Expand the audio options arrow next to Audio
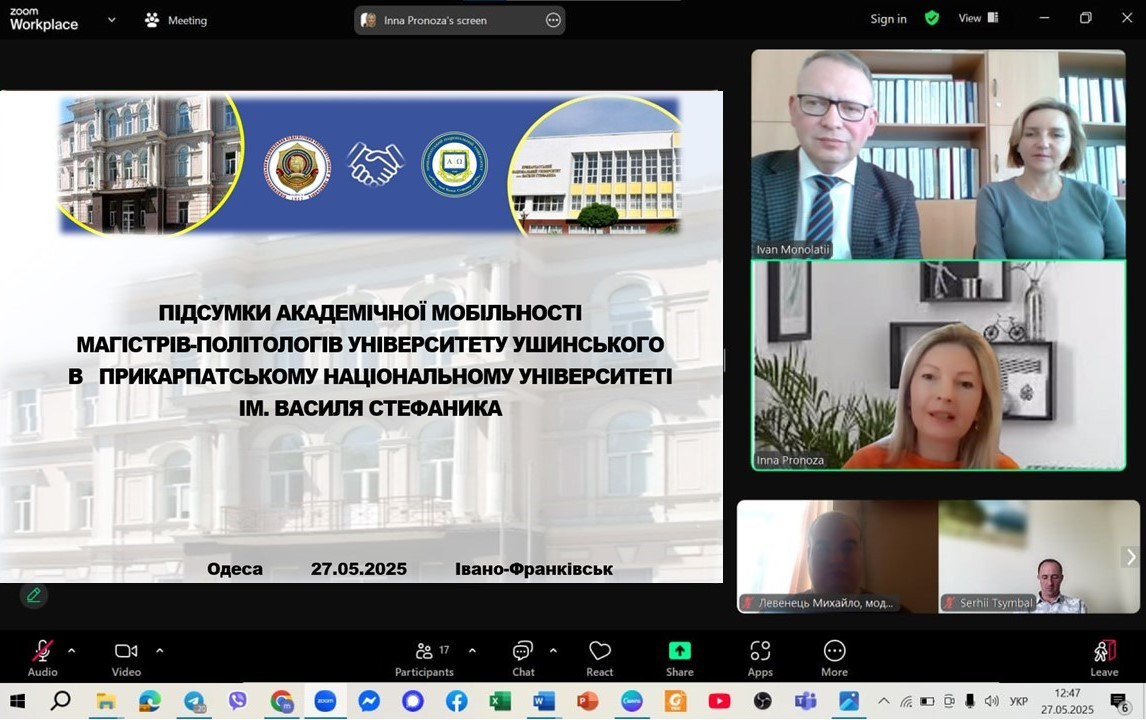Screen dimensions: 1146x720 tap(72, 650)
